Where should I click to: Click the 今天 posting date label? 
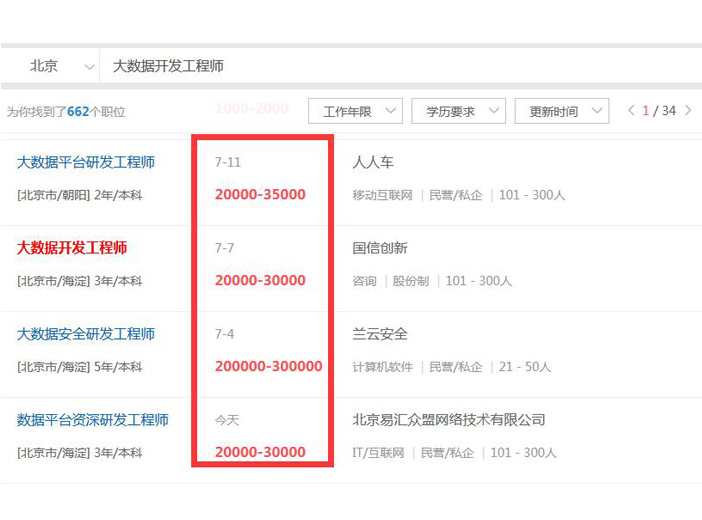click(227, 420)
